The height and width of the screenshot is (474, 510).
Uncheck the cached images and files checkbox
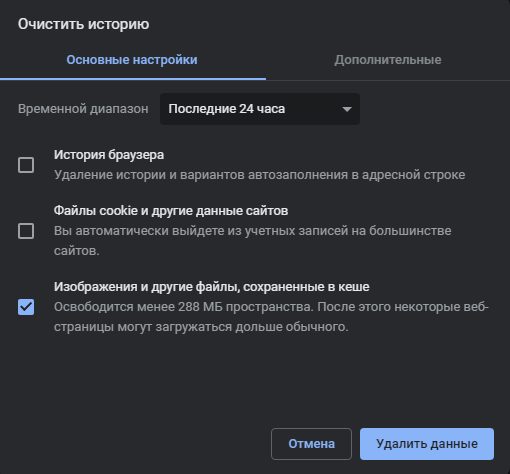(x=26, y=307)
